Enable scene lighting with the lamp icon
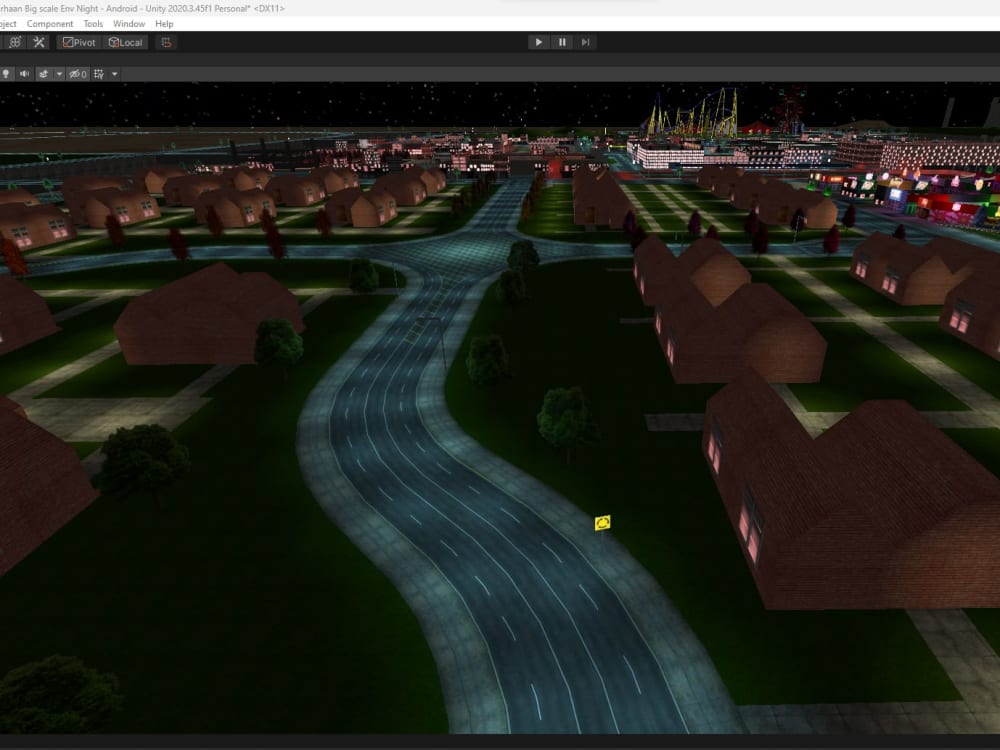 click(5, 73)
